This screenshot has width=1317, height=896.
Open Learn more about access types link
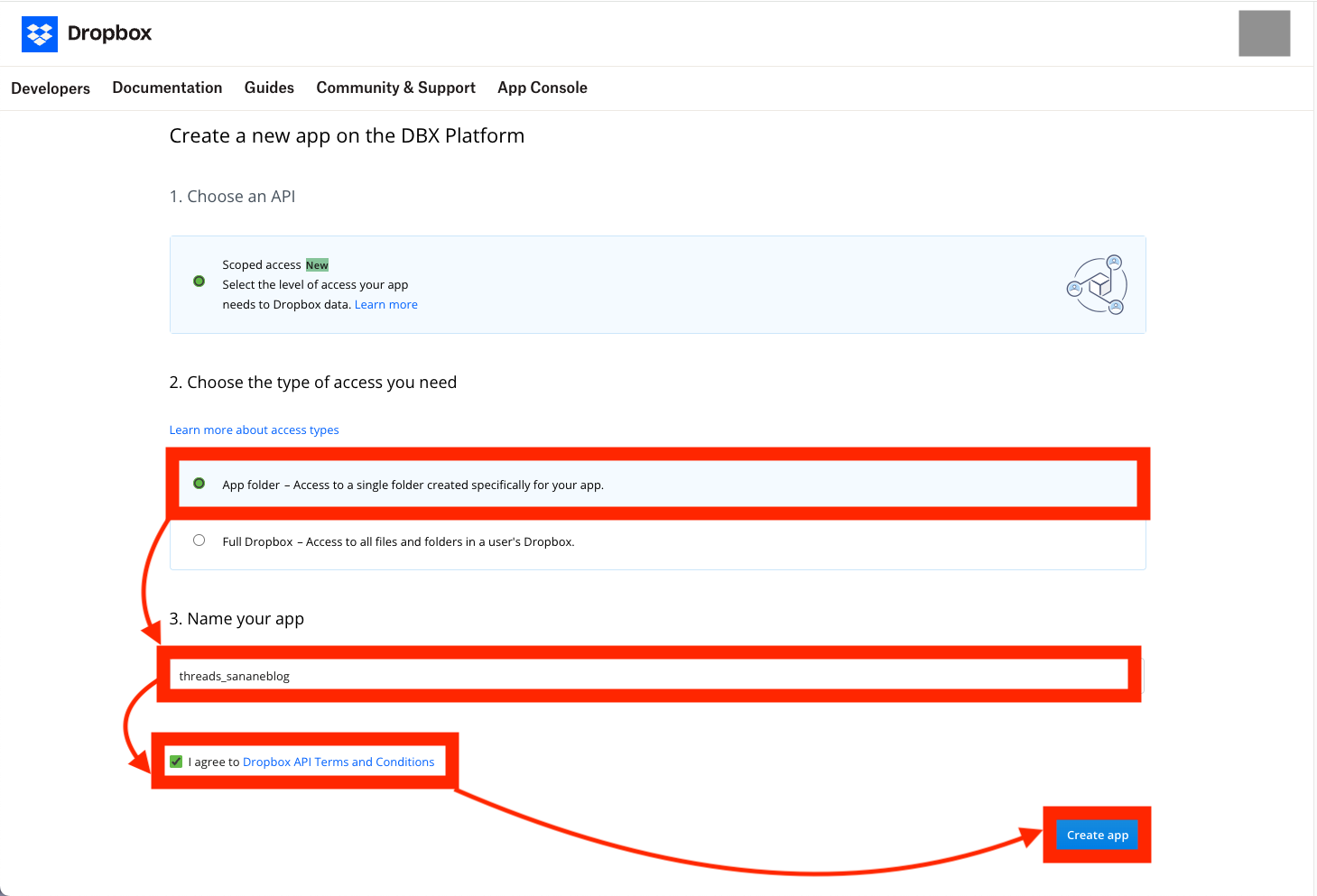[x=254, y=430]
